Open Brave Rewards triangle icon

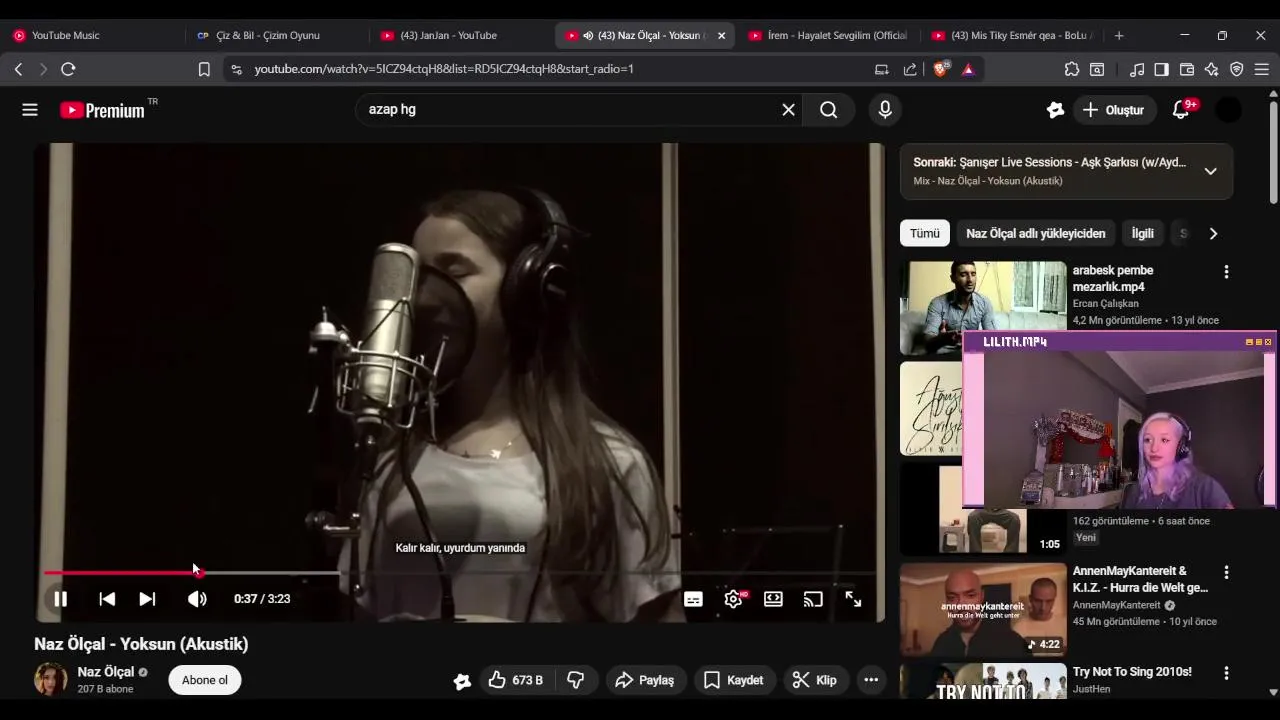[x=968, y=69]
